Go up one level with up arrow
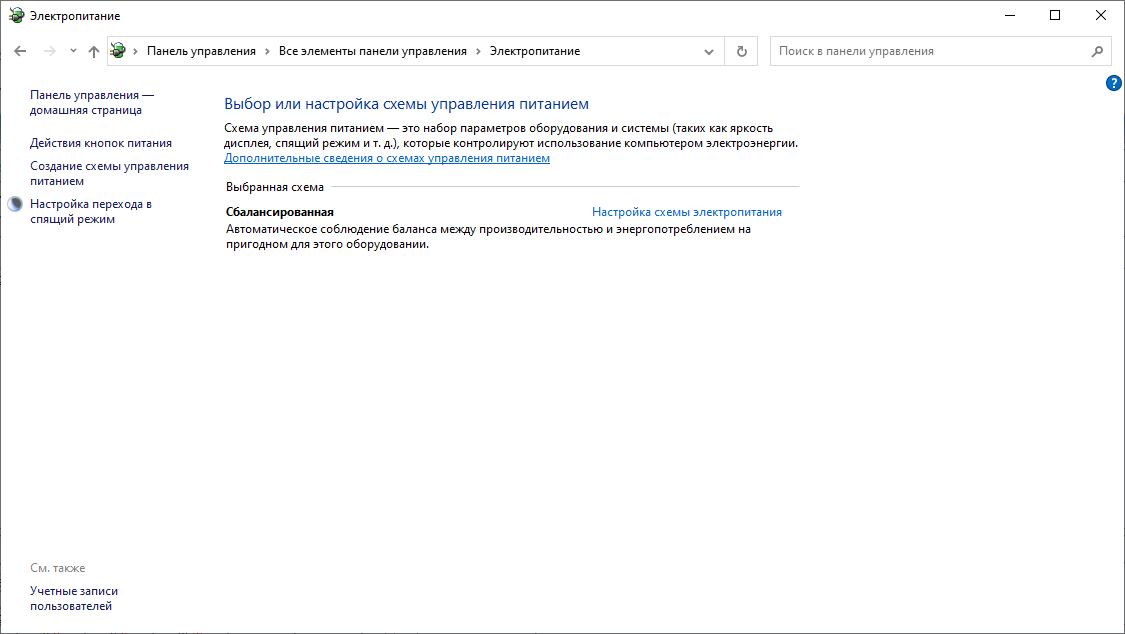 93,51
